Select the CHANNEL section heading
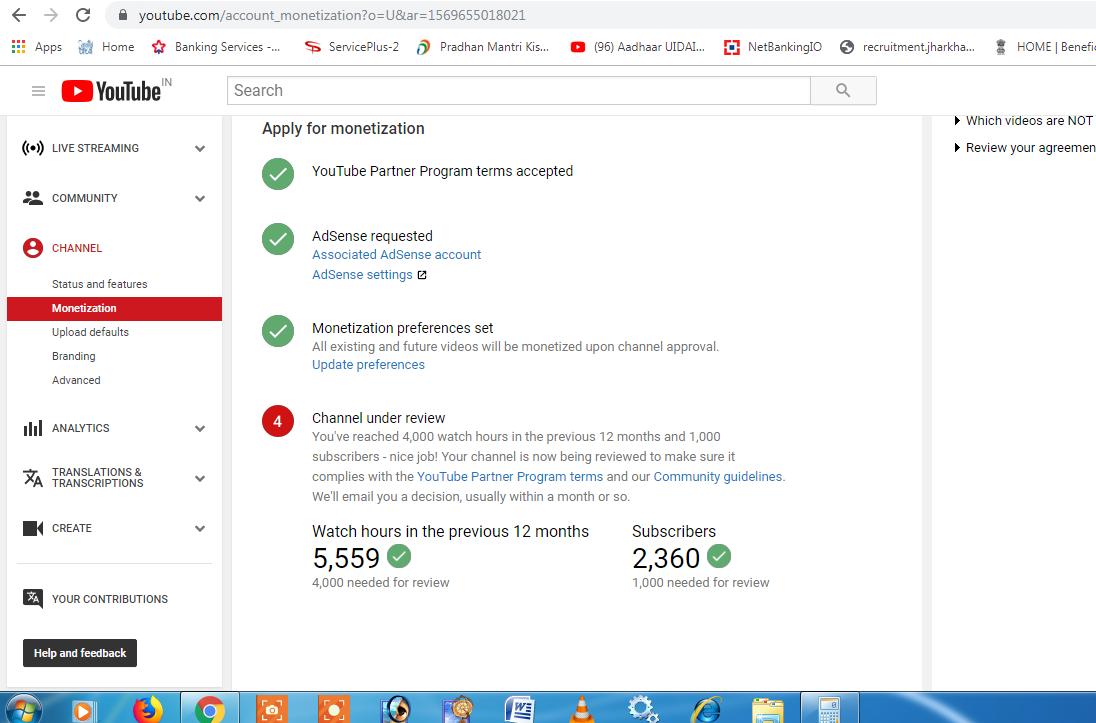This screenshot has width=1096, height=723. coord(77,248)
